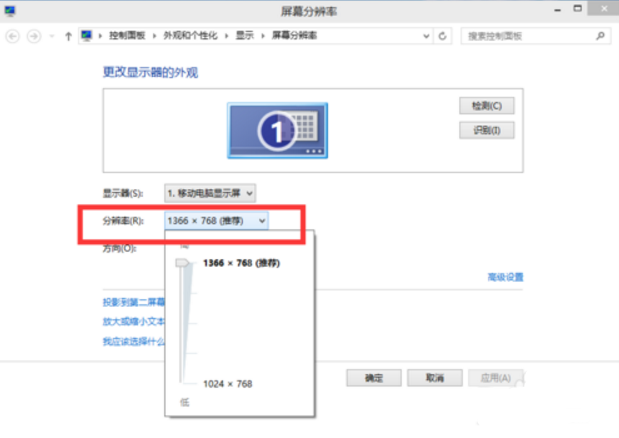The width and height of the screenshot is (619, 438).
Task: Confirm changes with 确定 button
Action: [x=374, y=378]
